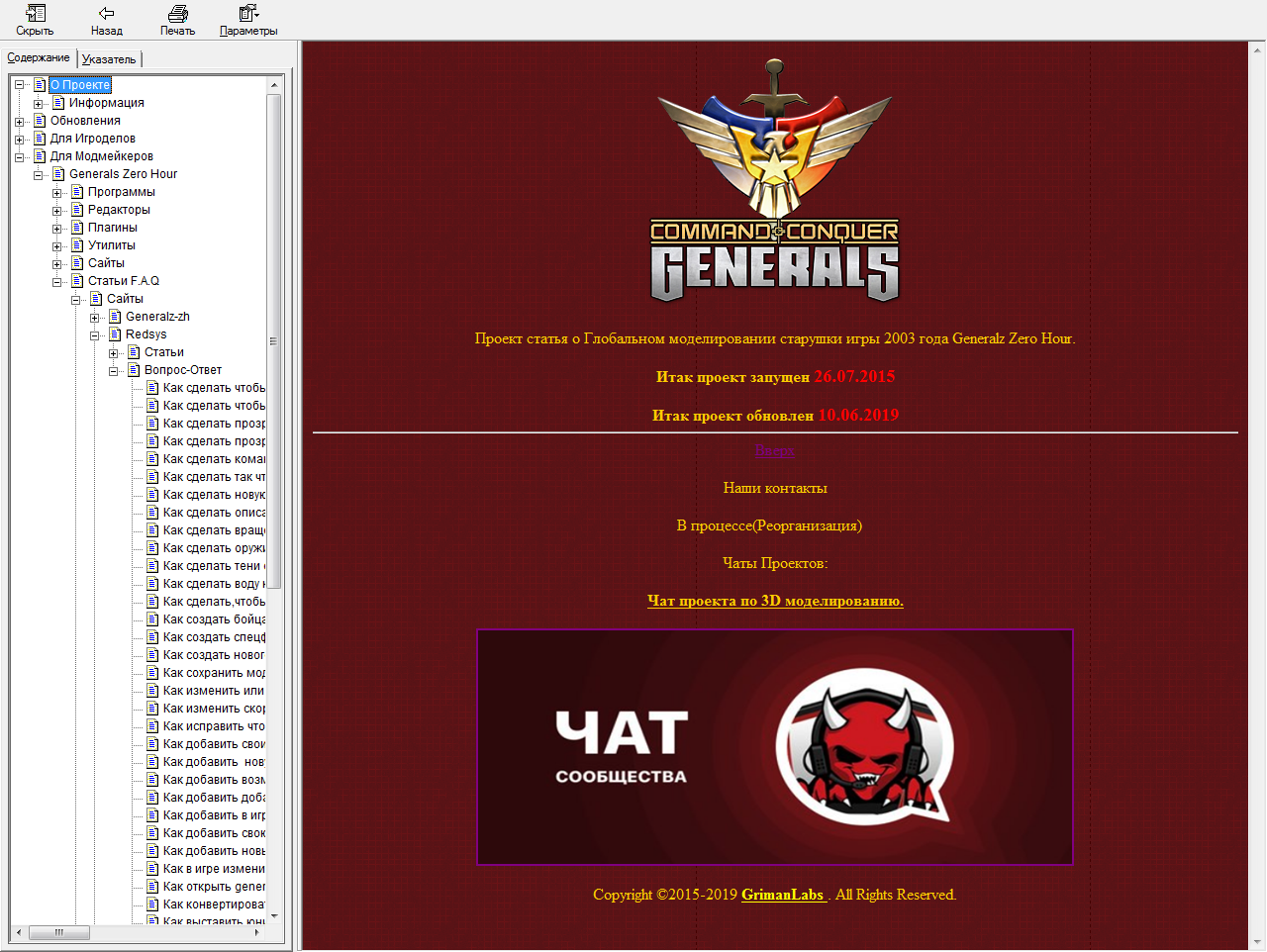
Task: Open the 'Как в игре измени' topic
Action: pyautogui.click(x=214, y=869)
